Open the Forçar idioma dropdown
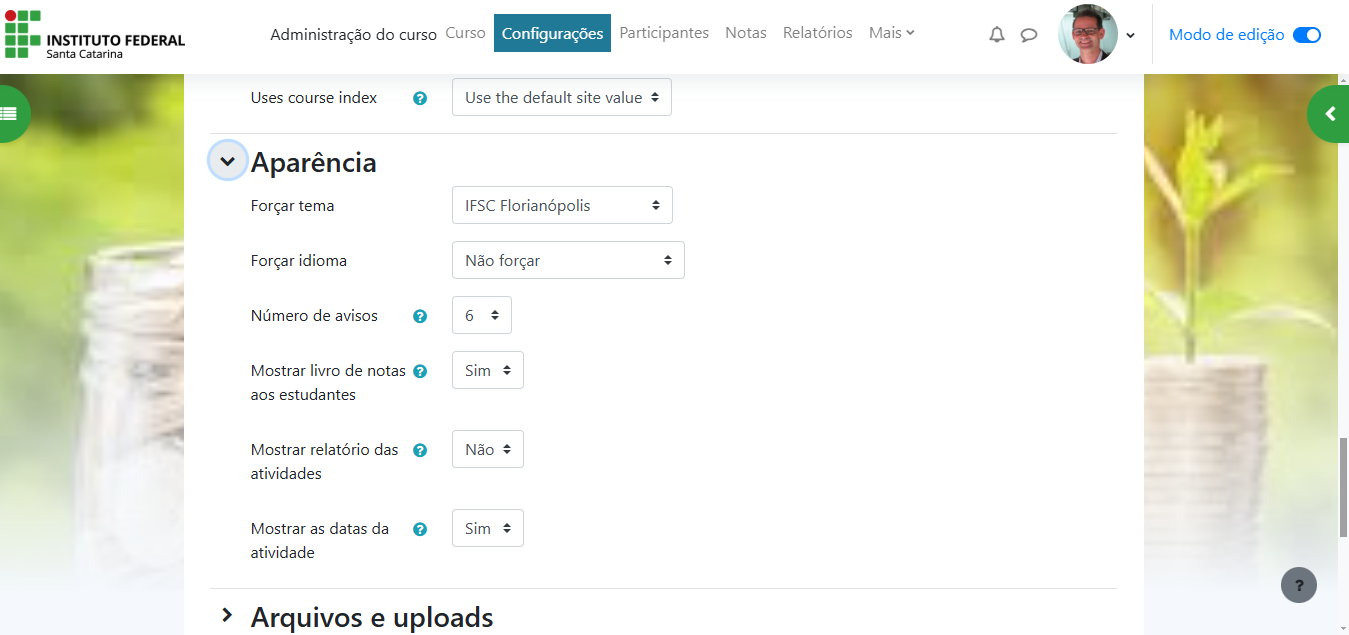This screenshot has height=635, width=1349. [568, 260]
